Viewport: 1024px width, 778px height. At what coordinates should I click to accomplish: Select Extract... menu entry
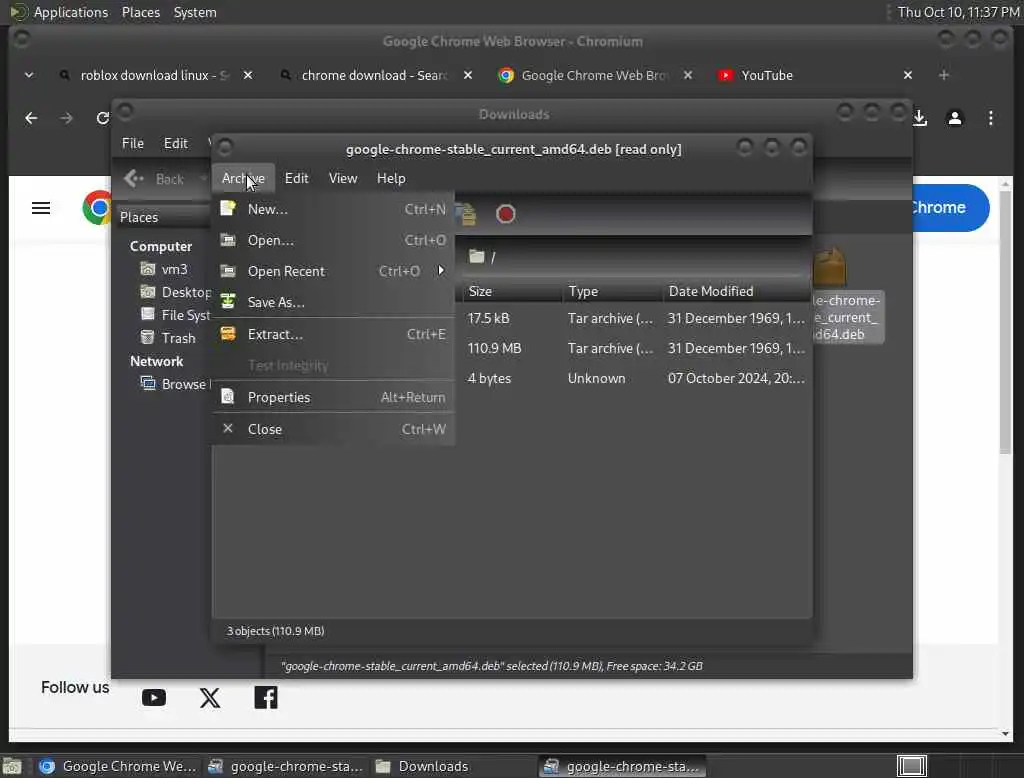pyautogui.click(x=333, y=334)
